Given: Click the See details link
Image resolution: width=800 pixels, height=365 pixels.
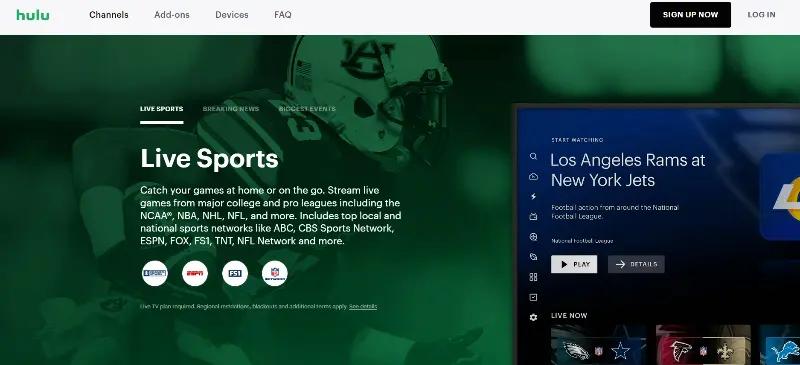Looking at the screenshot, I should (363, 307).
